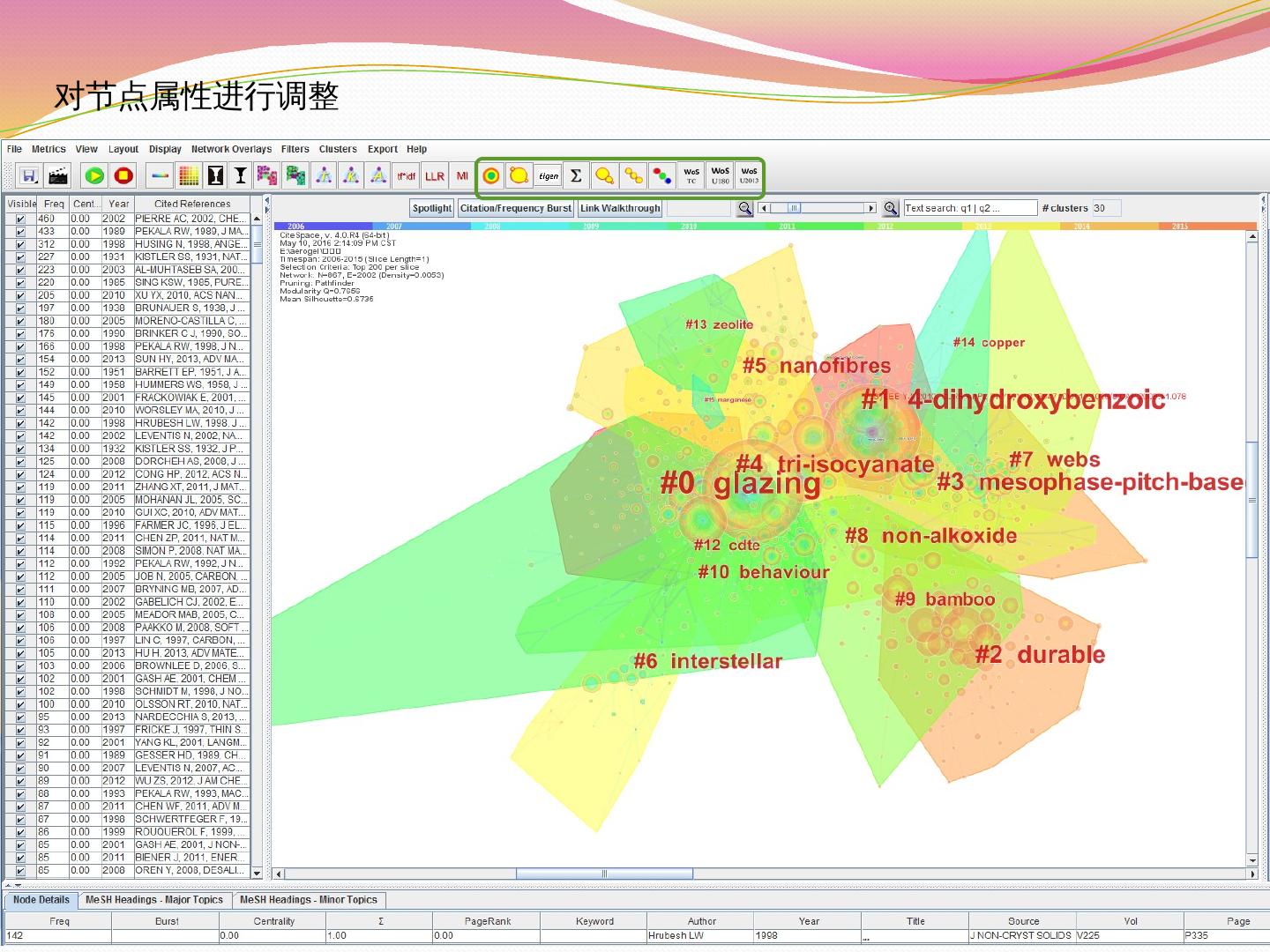
Task: Toggle visible checkbox for BRINKER C J 1990
Action: [19, 334]
